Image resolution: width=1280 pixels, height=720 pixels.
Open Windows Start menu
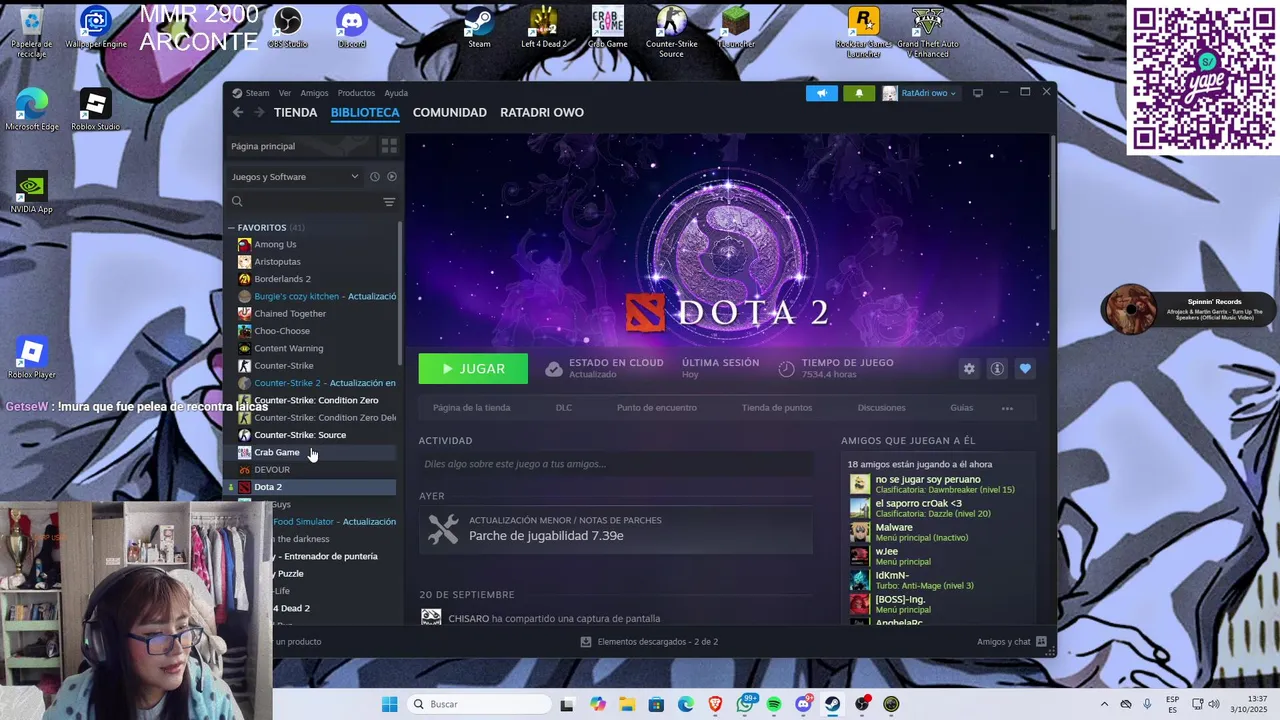(x=389, y=704)
